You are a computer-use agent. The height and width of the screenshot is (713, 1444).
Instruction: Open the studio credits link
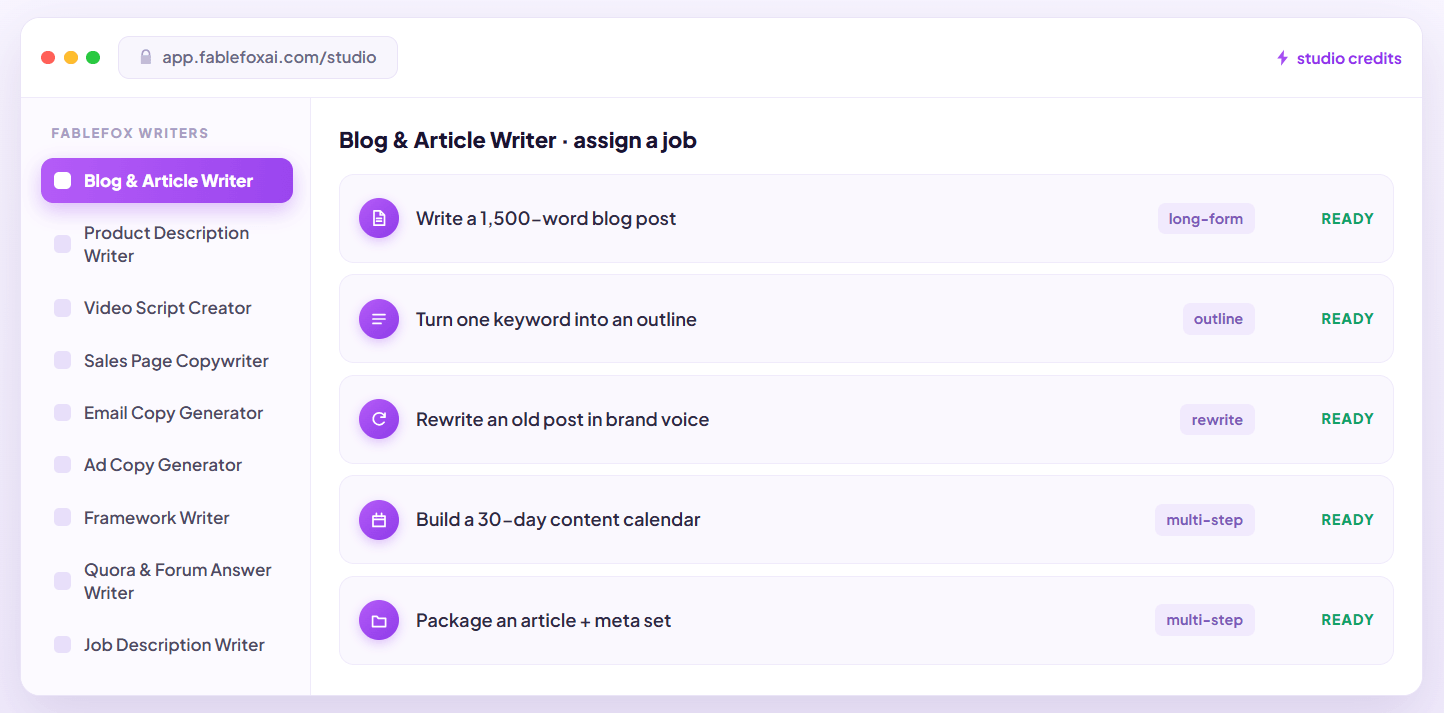(1339, 58)
